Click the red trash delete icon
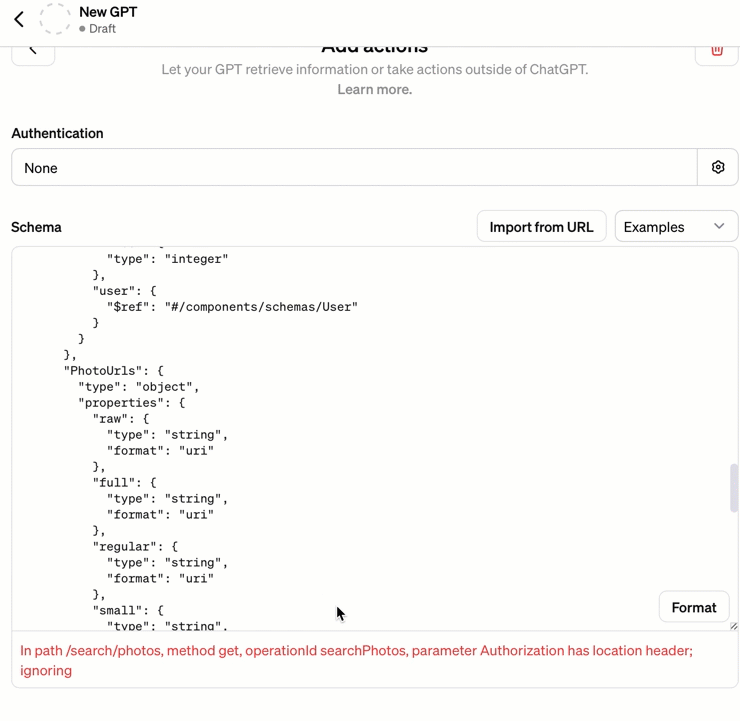 [717, 51]
